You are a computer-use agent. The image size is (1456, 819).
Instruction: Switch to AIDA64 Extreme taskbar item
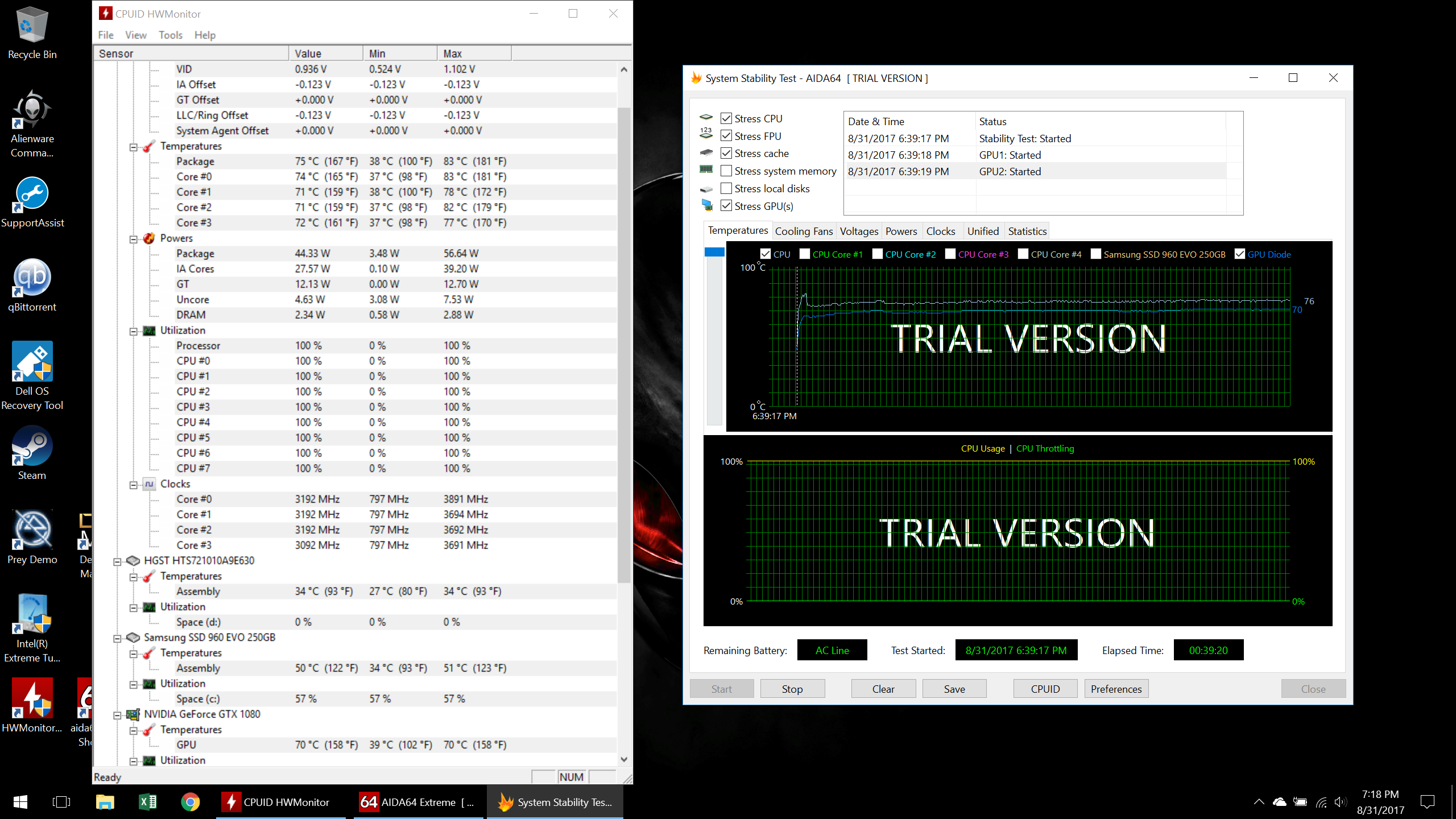(418, 802)
